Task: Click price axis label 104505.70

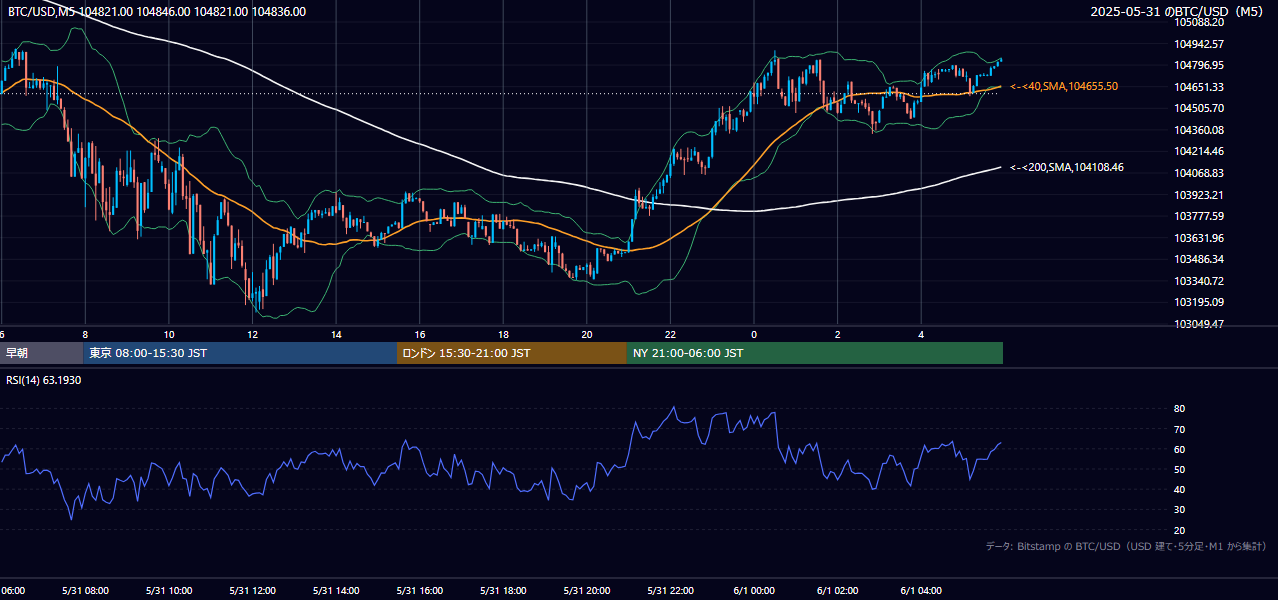Action: [x=1200, y=108]
